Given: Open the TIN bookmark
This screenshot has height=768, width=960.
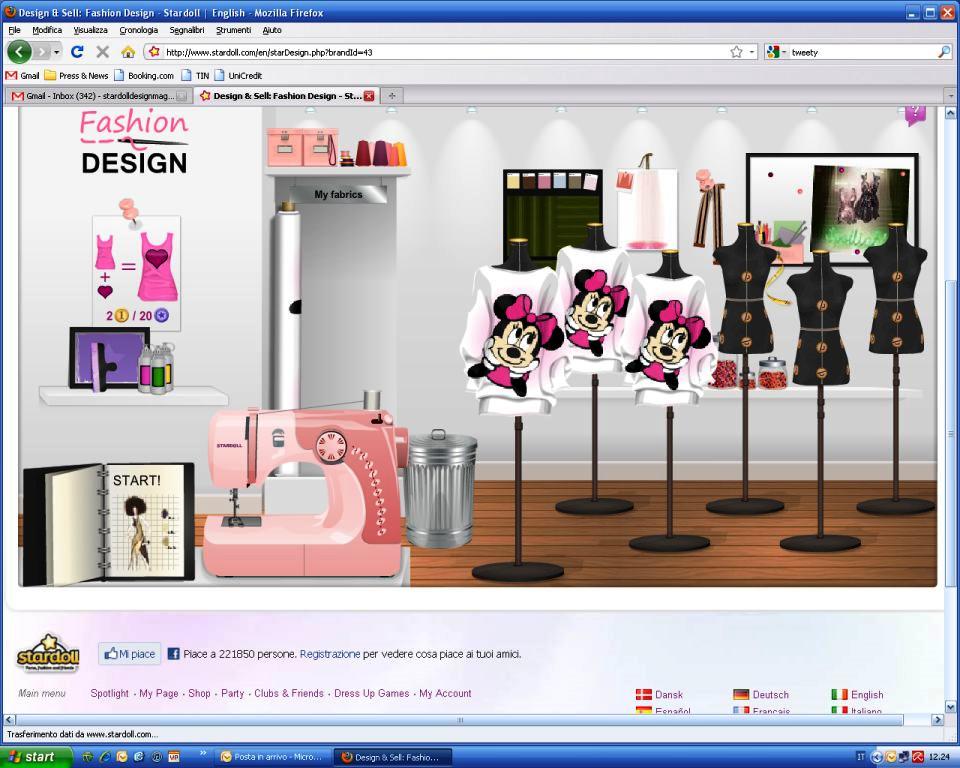Looking at the screenshot, I should [x=195, y=76].
